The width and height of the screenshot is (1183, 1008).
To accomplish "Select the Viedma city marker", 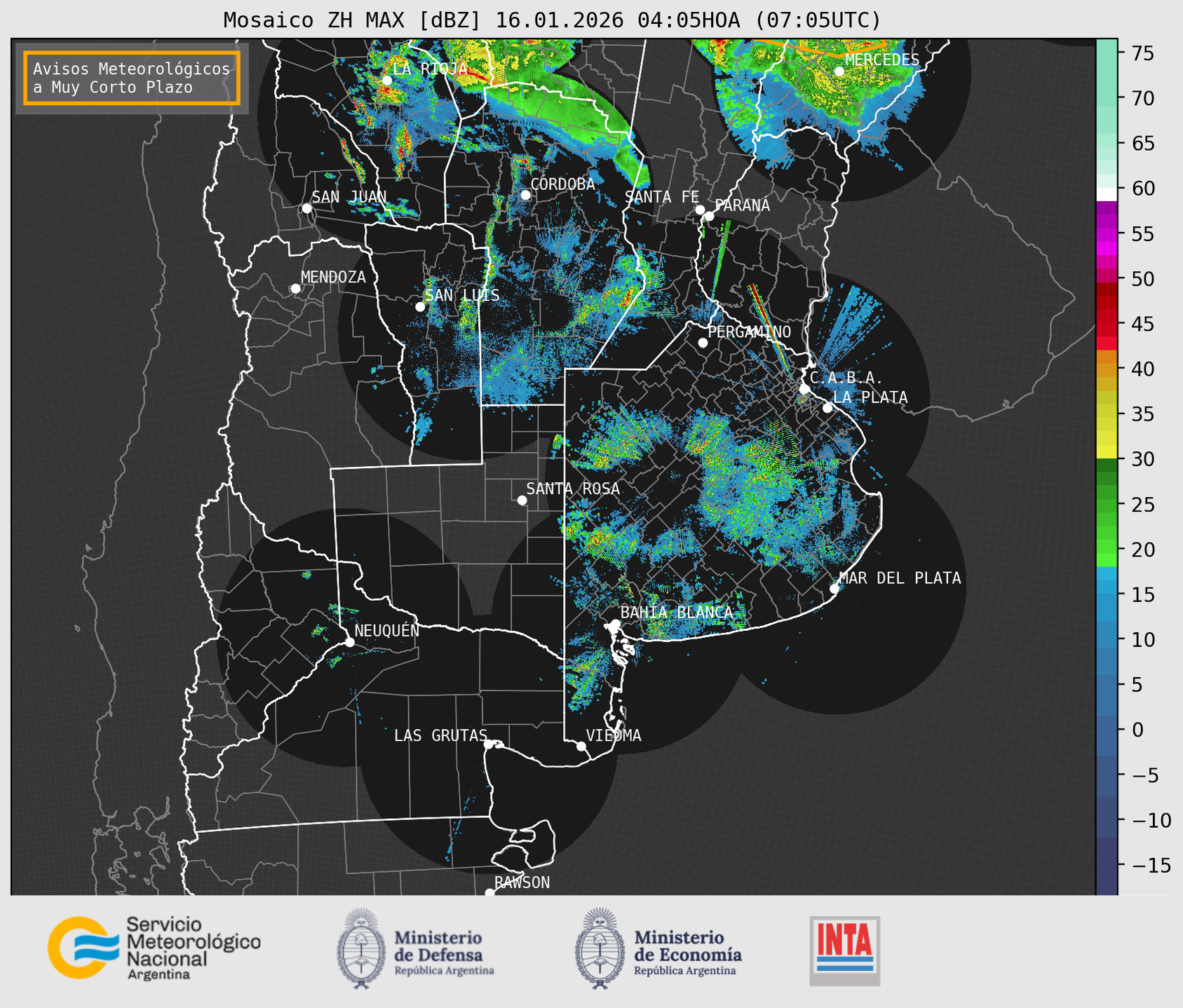I will [x=581, y=746].
